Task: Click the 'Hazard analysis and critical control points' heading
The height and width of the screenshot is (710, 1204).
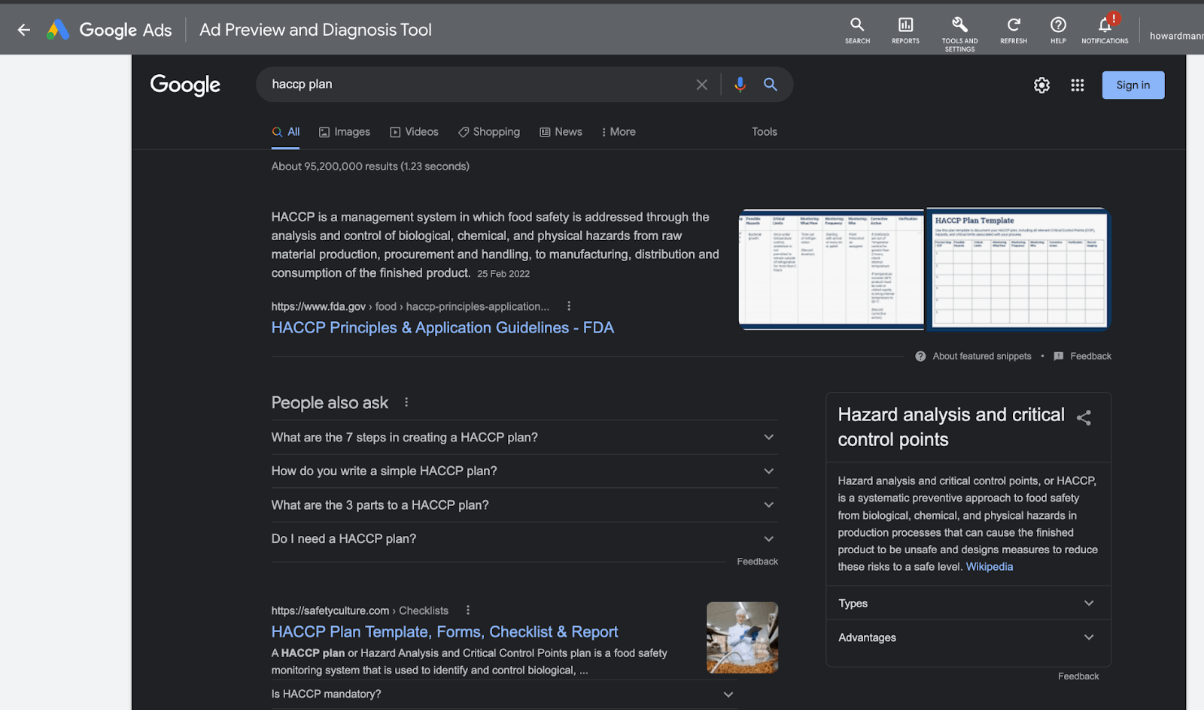Action: (951, 427)
